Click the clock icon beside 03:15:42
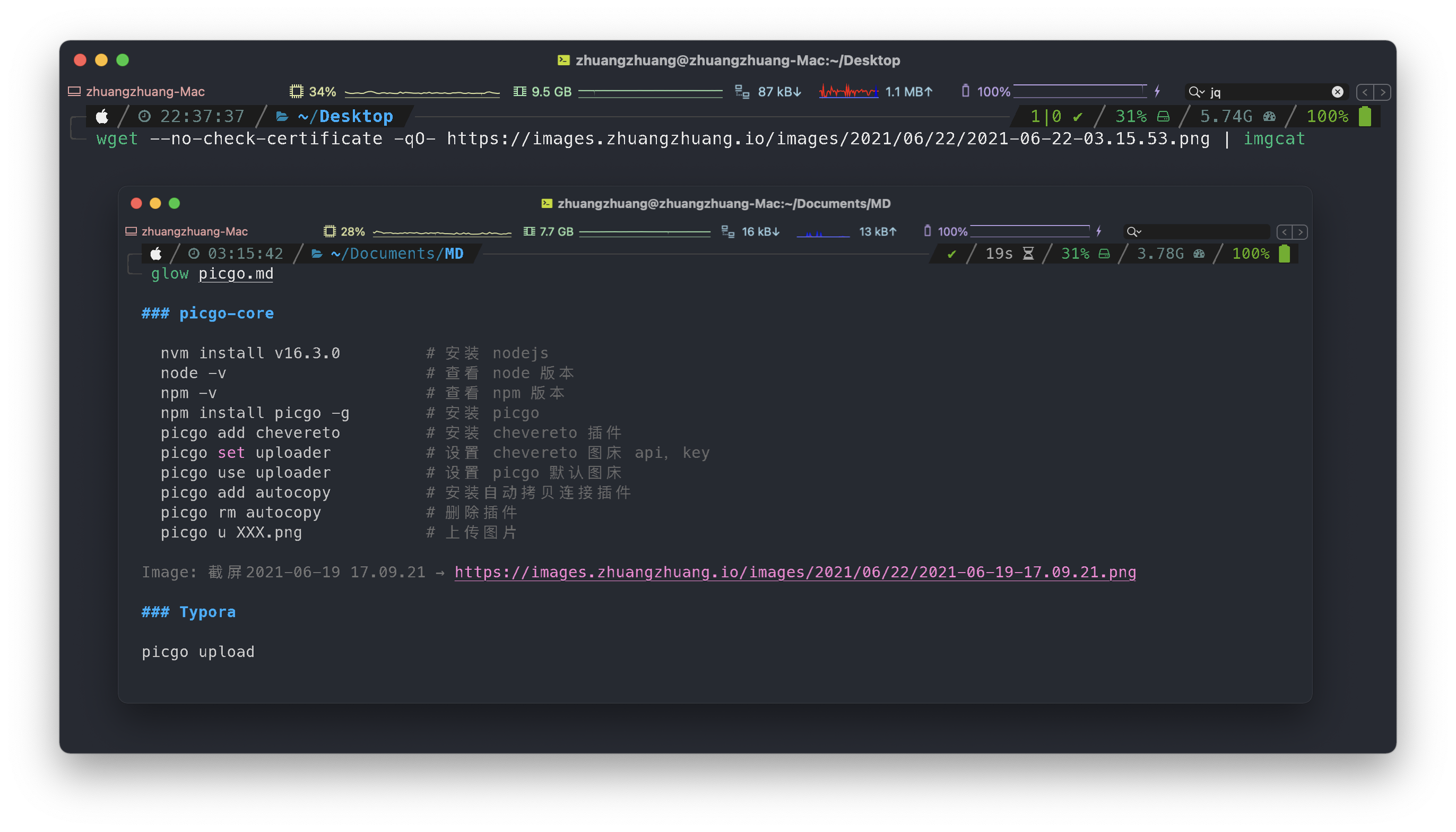Viewport: 1456px width, 832px height. point(194,254)
